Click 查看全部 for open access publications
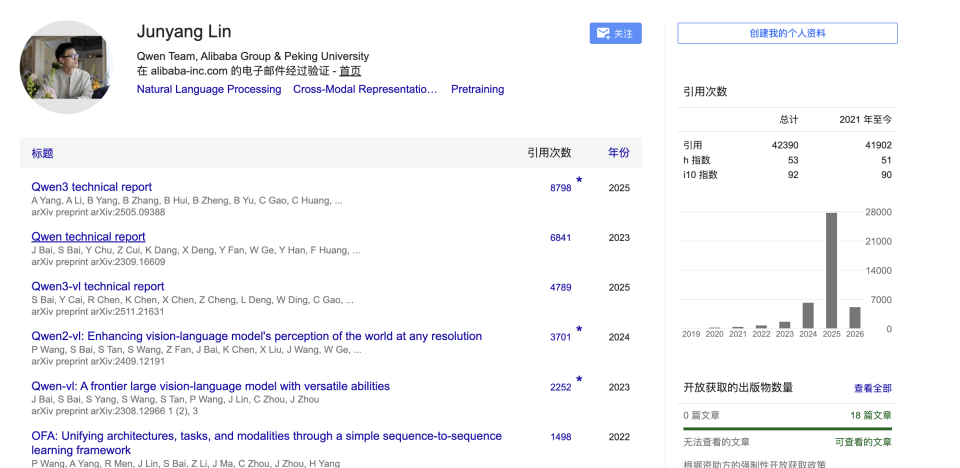The image size is (960, 468). [x=872, y=388]
